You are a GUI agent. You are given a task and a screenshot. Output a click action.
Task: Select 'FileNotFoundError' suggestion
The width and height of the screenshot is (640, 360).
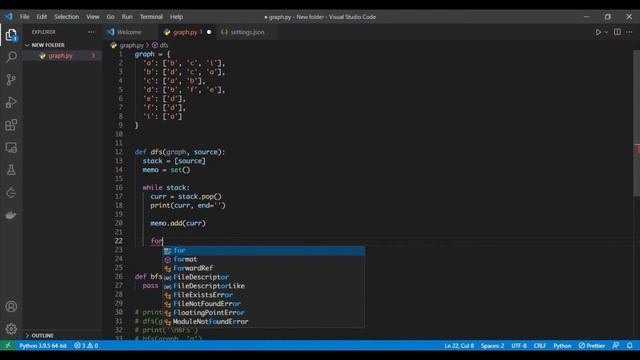[x=264, y=304]
